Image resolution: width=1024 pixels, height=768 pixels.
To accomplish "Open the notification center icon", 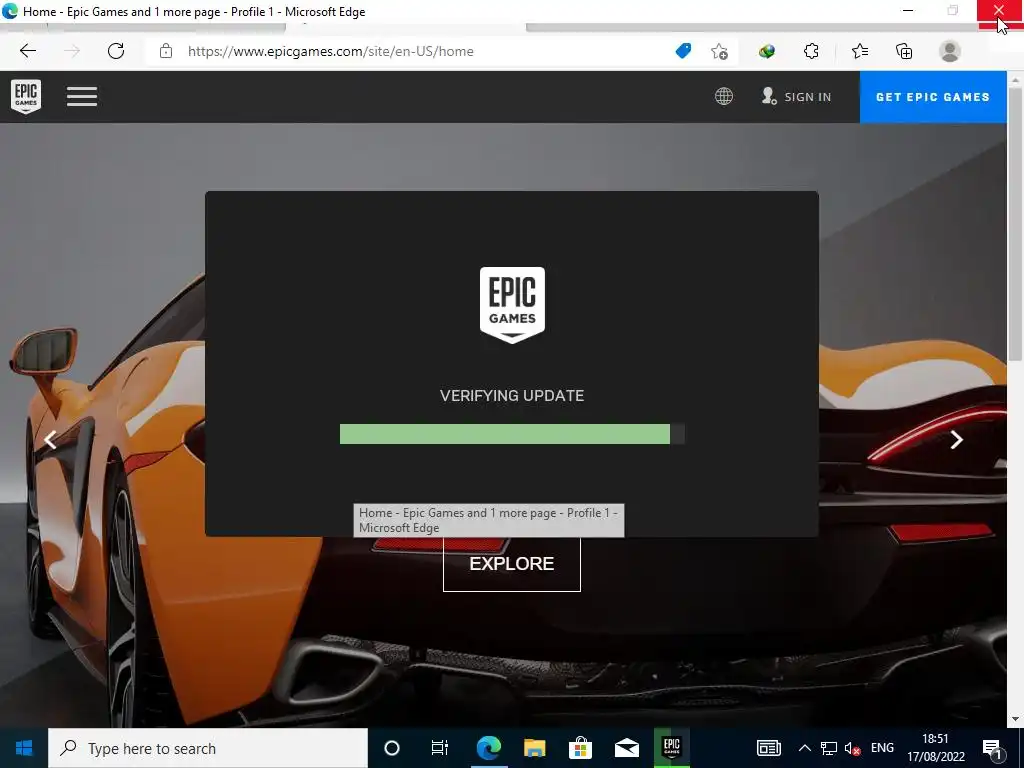I will click(x=992, y=748).
